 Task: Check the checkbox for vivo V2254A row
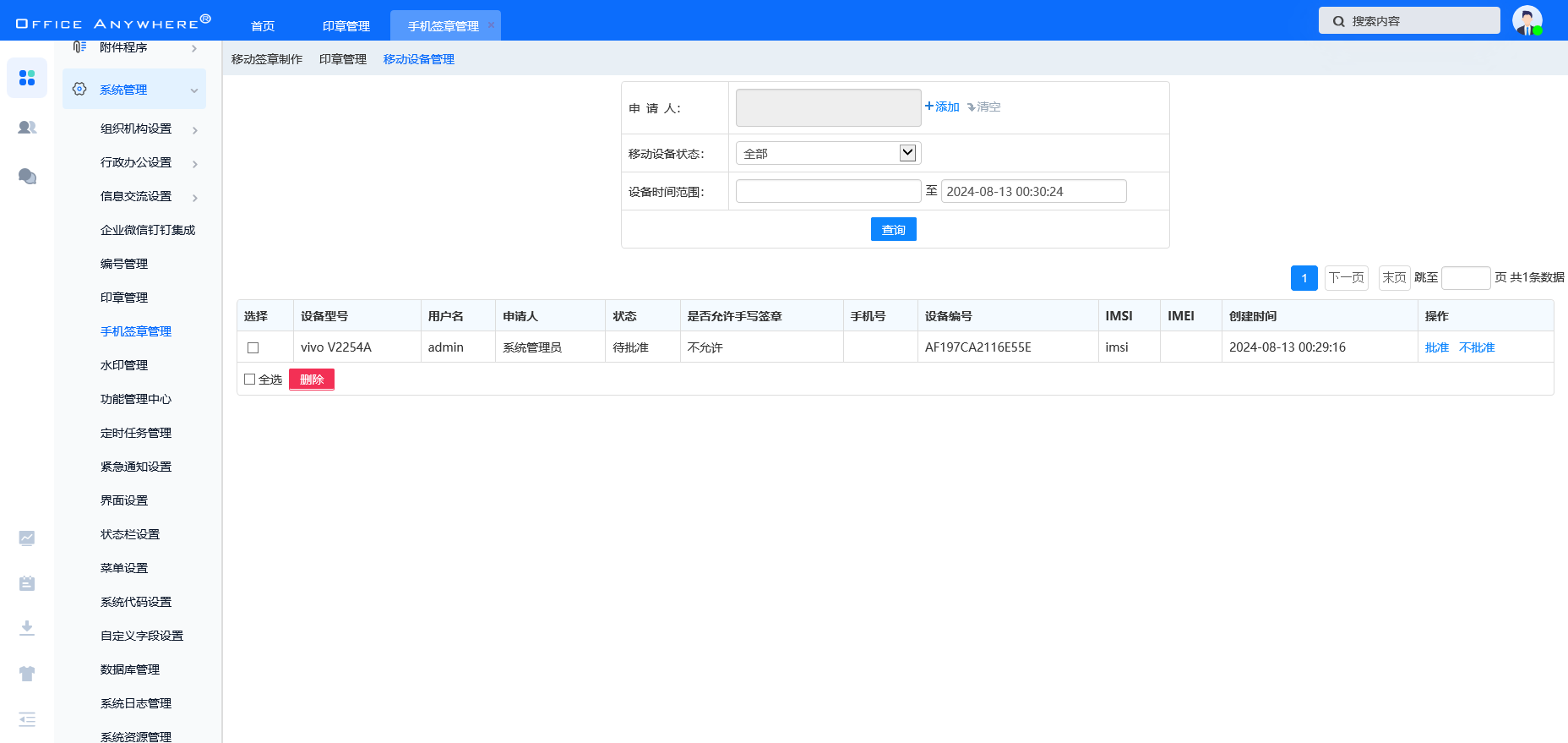pyautogui.click(x=253, y=347)
